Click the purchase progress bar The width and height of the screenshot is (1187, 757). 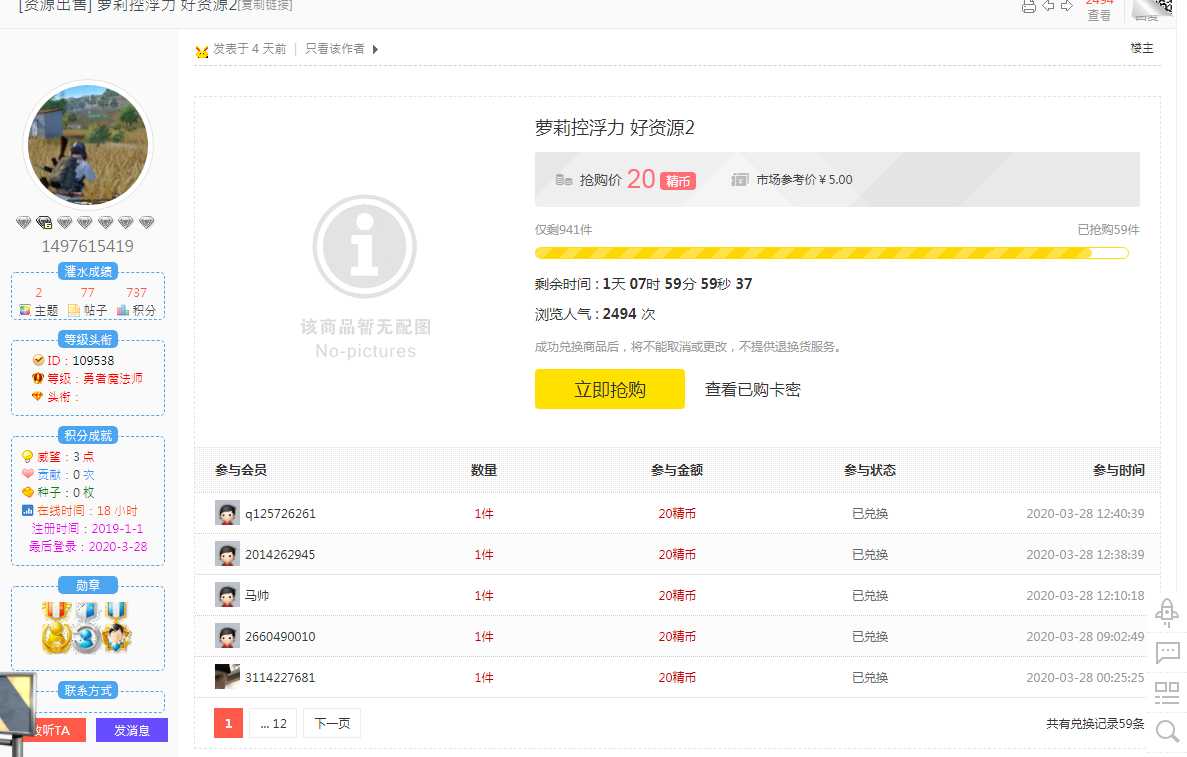(x=831, y=253)
